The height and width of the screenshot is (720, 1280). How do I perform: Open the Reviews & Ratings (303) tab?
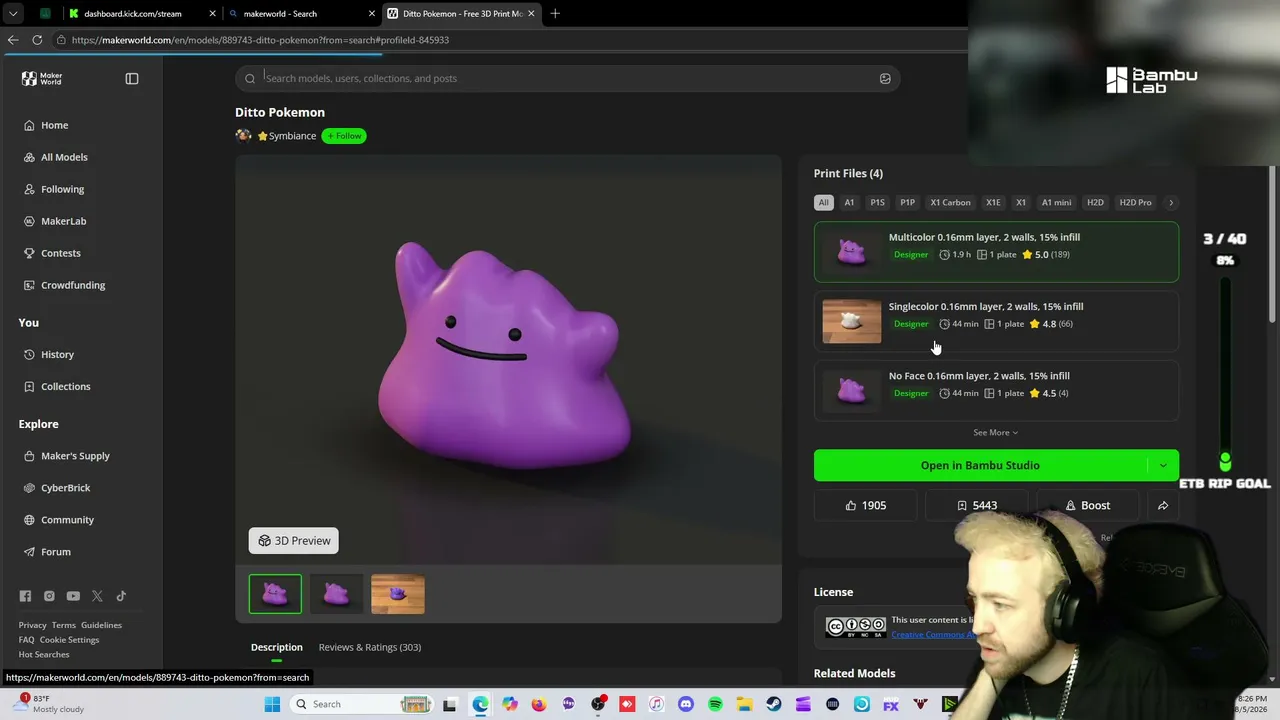370,647
